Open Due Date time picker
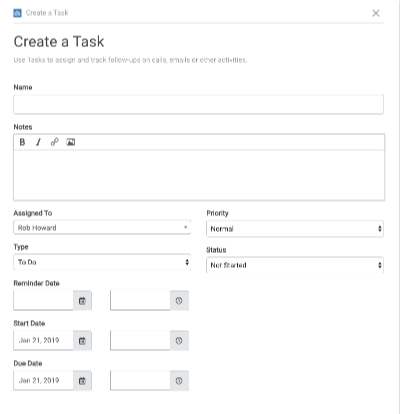The width and height of the screenshot is (400, 414). 179,381
